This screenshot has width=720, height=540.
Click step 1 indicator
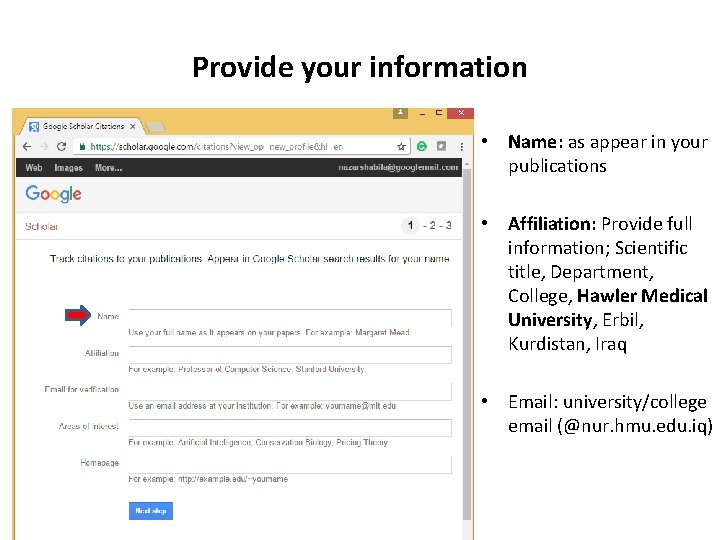click(x=411, y=225)
